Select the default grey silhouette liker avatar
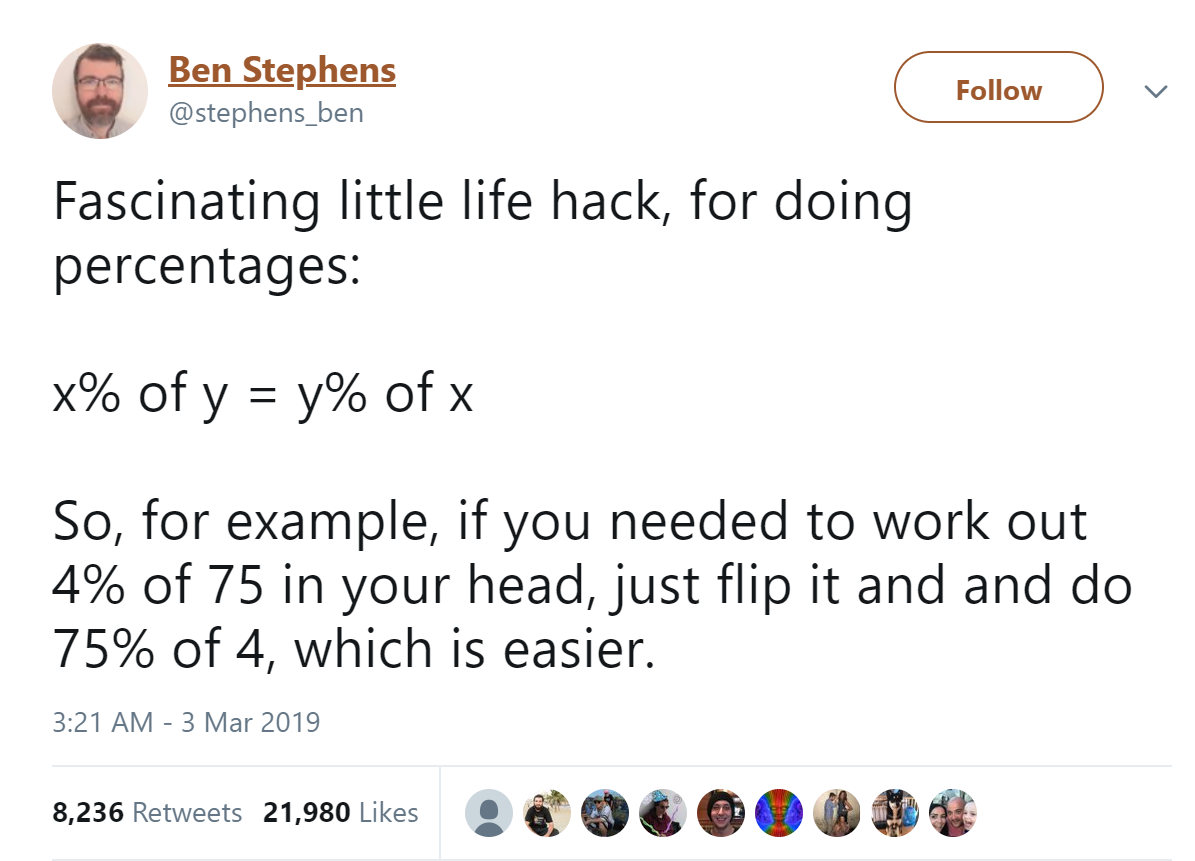Image resolution: width=1195 pixels, height=861 pixels. click(489, 813)
